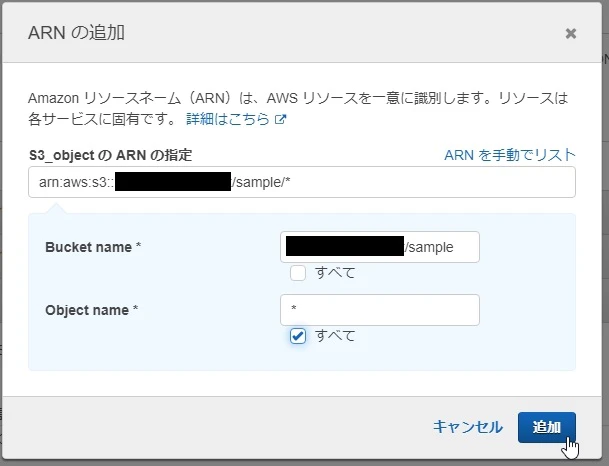The height and width of the screenshot is (466, 609).
Task: Click the Bucket name text field
Action: [380, 247]
